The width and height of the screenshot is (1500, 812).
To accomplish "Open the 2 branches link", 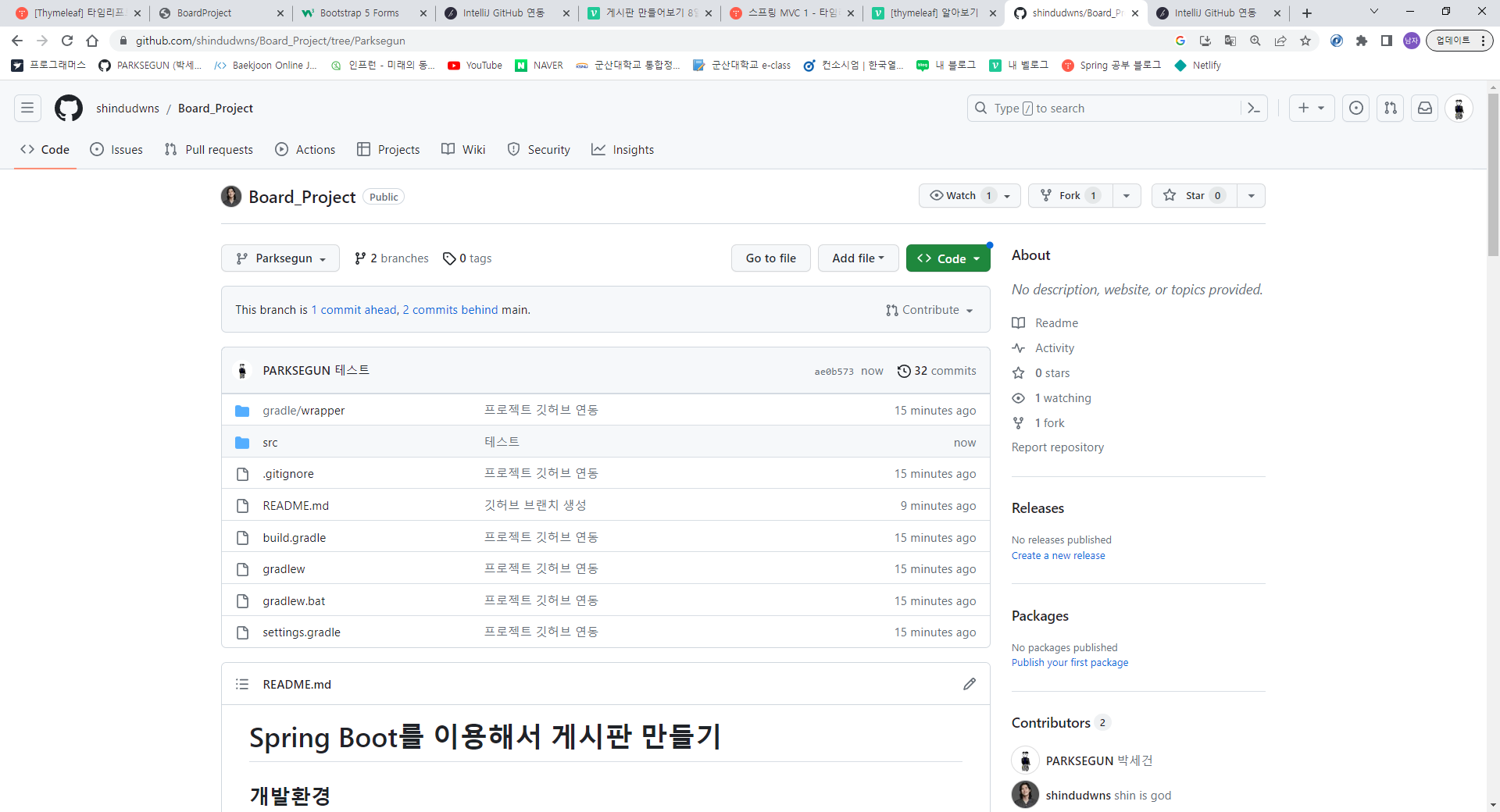I will tap(391, 258).
